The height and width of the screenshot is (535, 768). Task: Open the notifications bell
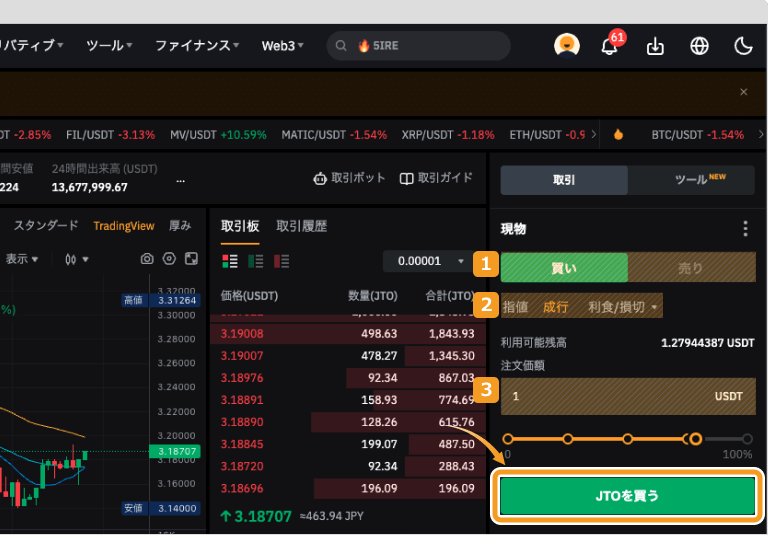[x=609, y=46]
